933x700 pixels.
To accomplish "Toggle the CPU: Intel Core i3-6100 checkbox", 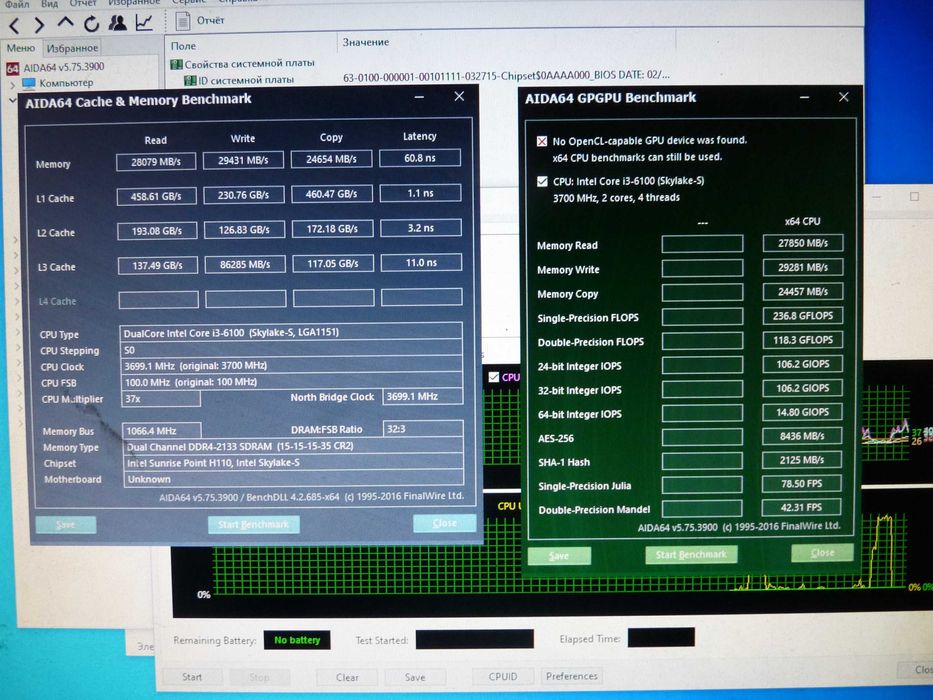I will coord(542,181).
